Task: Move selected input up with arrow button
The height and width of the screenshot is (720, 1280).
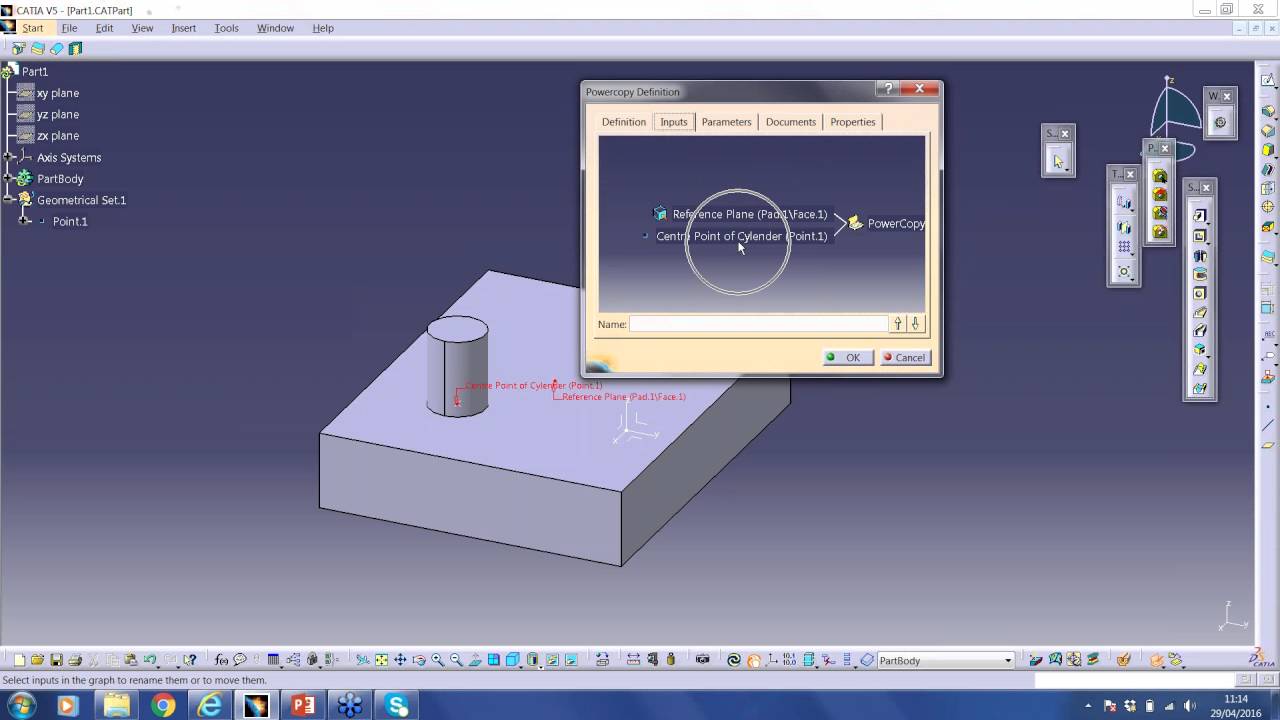Action: [x=898, y=324]
